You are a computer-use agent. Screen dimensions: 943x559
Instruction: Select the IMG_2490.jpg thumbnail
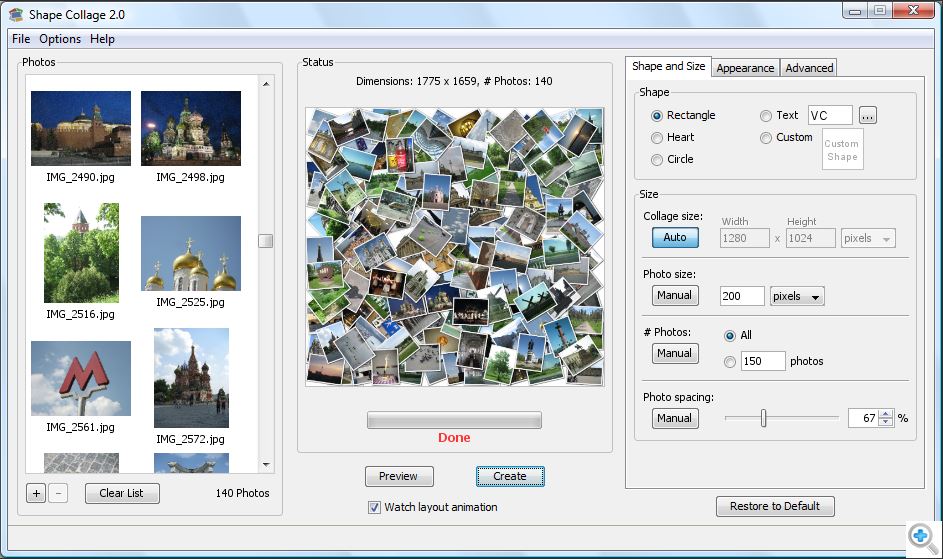click(81, 128)
